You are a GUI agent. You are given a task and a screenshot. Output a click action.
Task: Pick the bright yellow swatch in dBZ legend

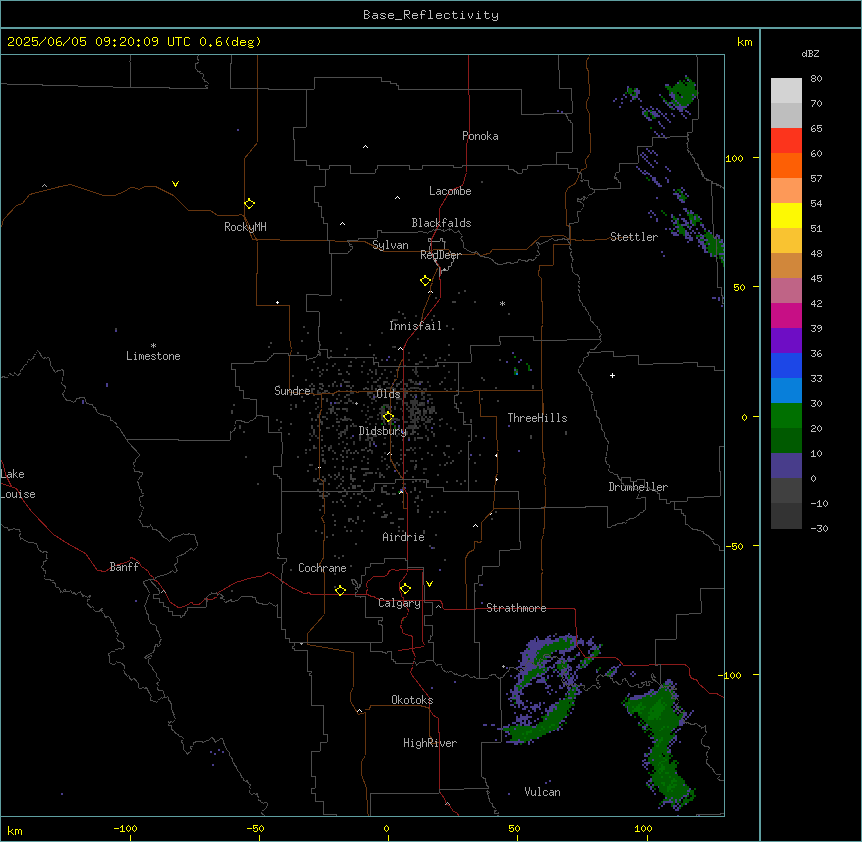(x=786, y=215)
